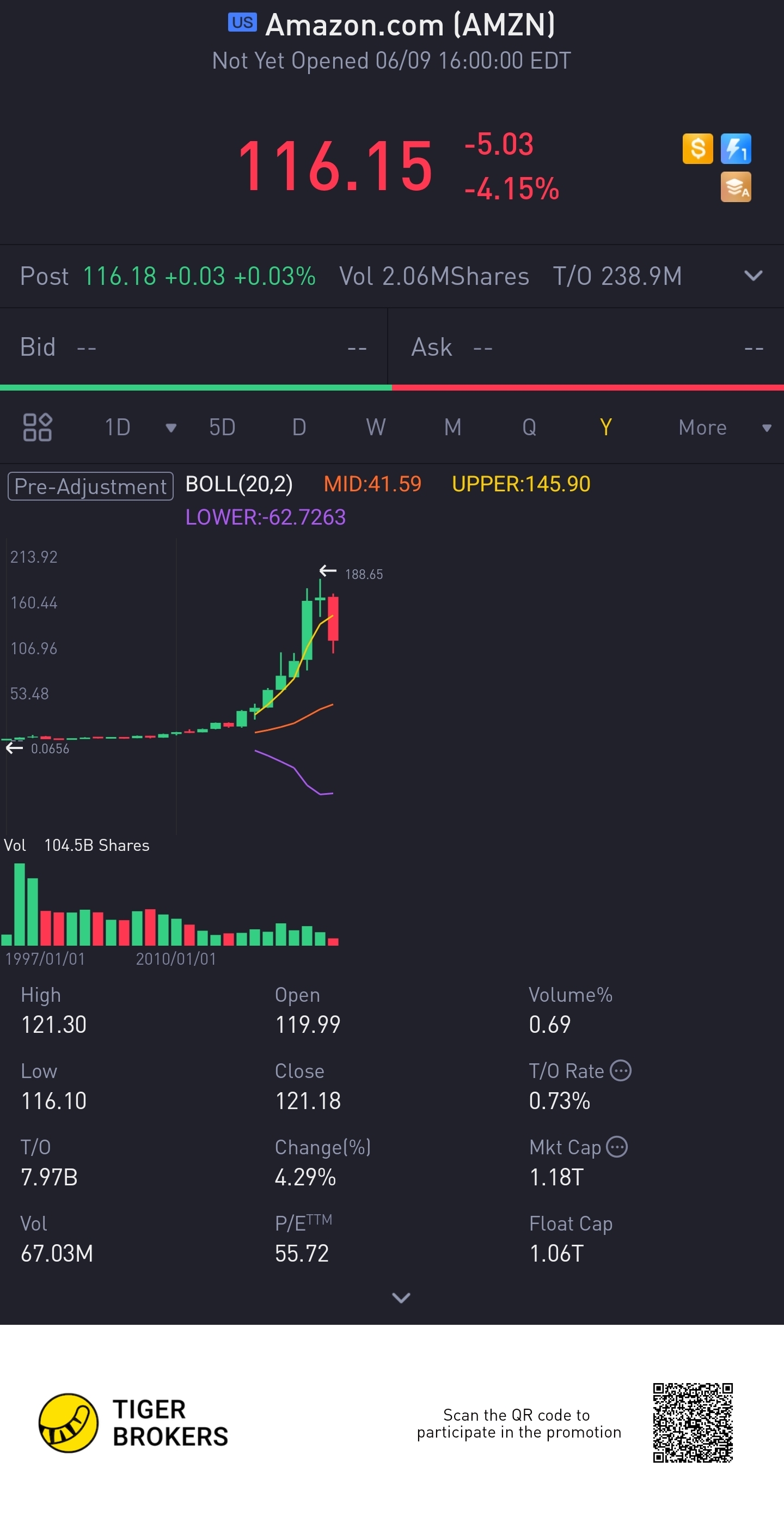Tap the promotion QR code

[693, 1423]
